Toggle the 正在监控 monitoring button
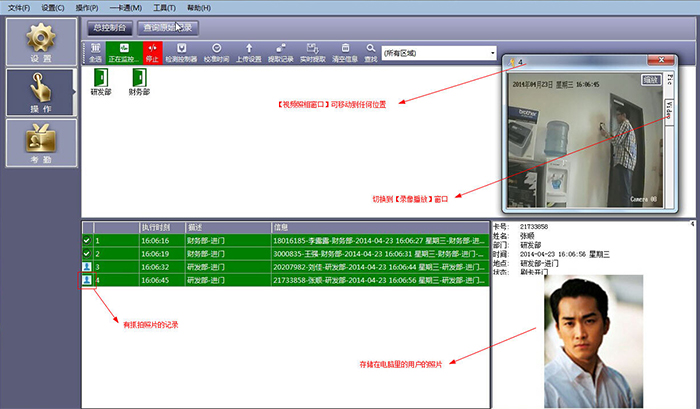This screenshot has width=700, height=409. click(x=124, y=53)
